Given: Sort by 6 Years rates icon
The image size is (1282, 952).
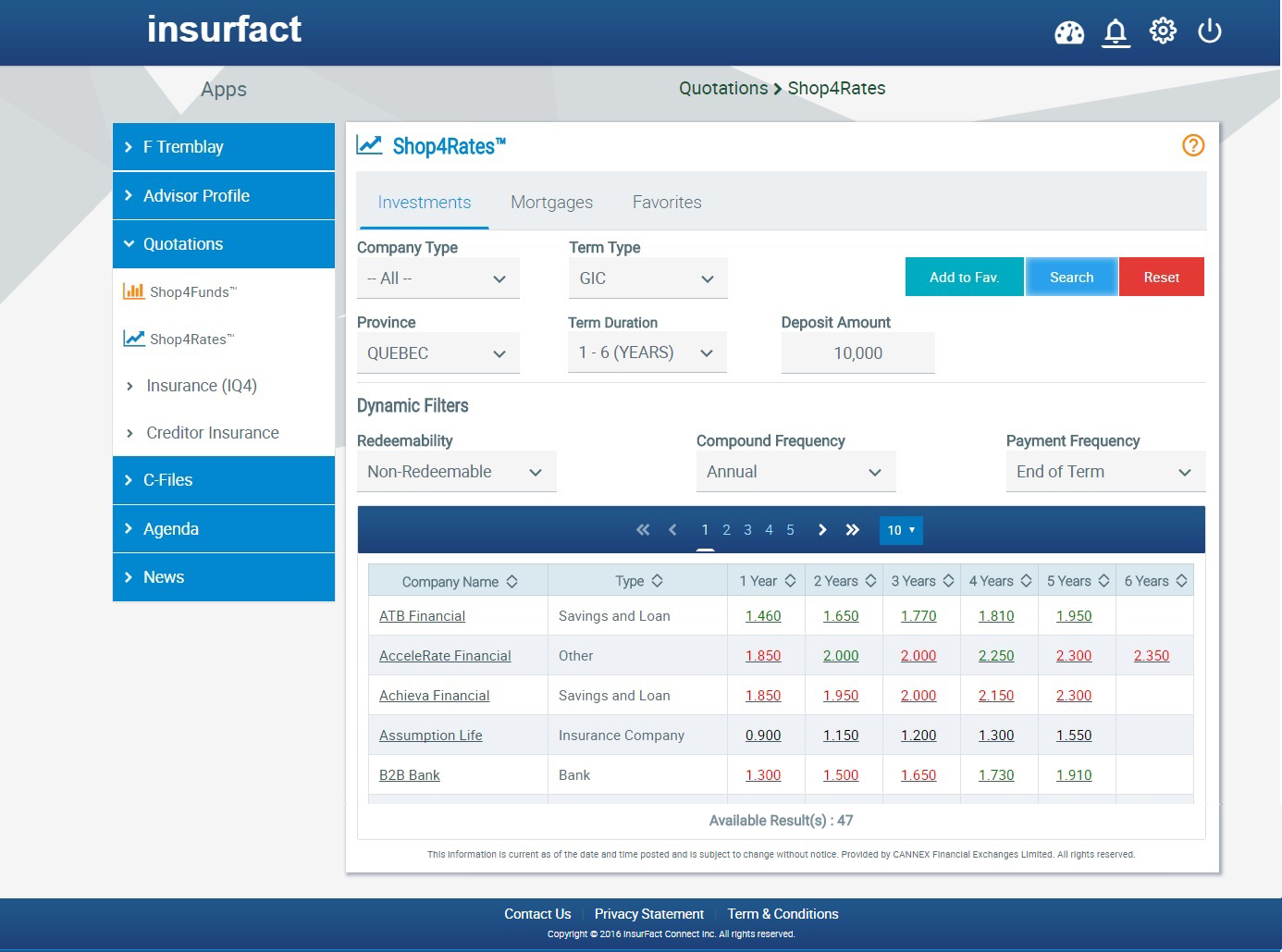Looking at the screenshot, I should tap(1181, 581).
